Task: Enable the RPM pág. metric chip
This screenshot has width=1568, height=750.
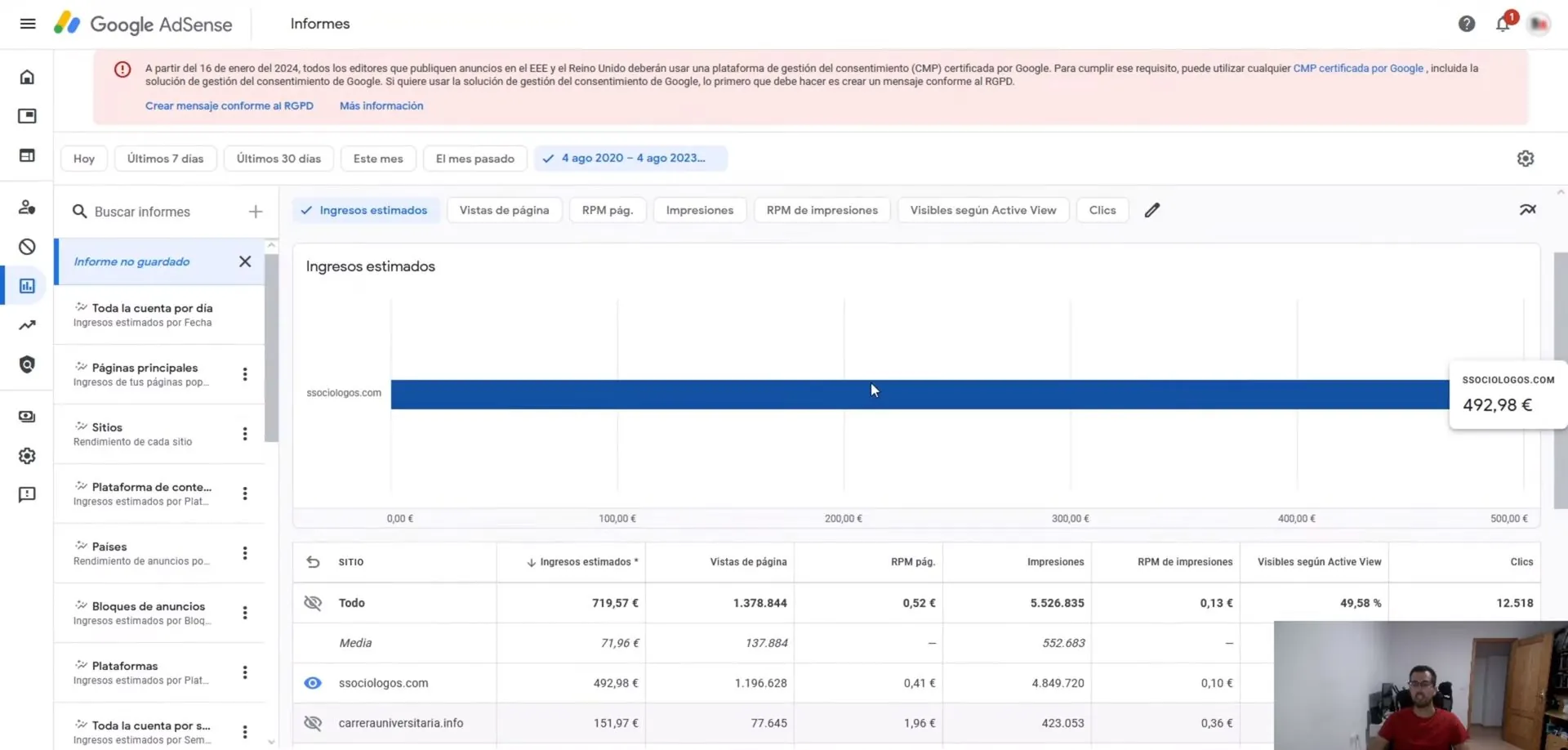Action: point(608,210)
